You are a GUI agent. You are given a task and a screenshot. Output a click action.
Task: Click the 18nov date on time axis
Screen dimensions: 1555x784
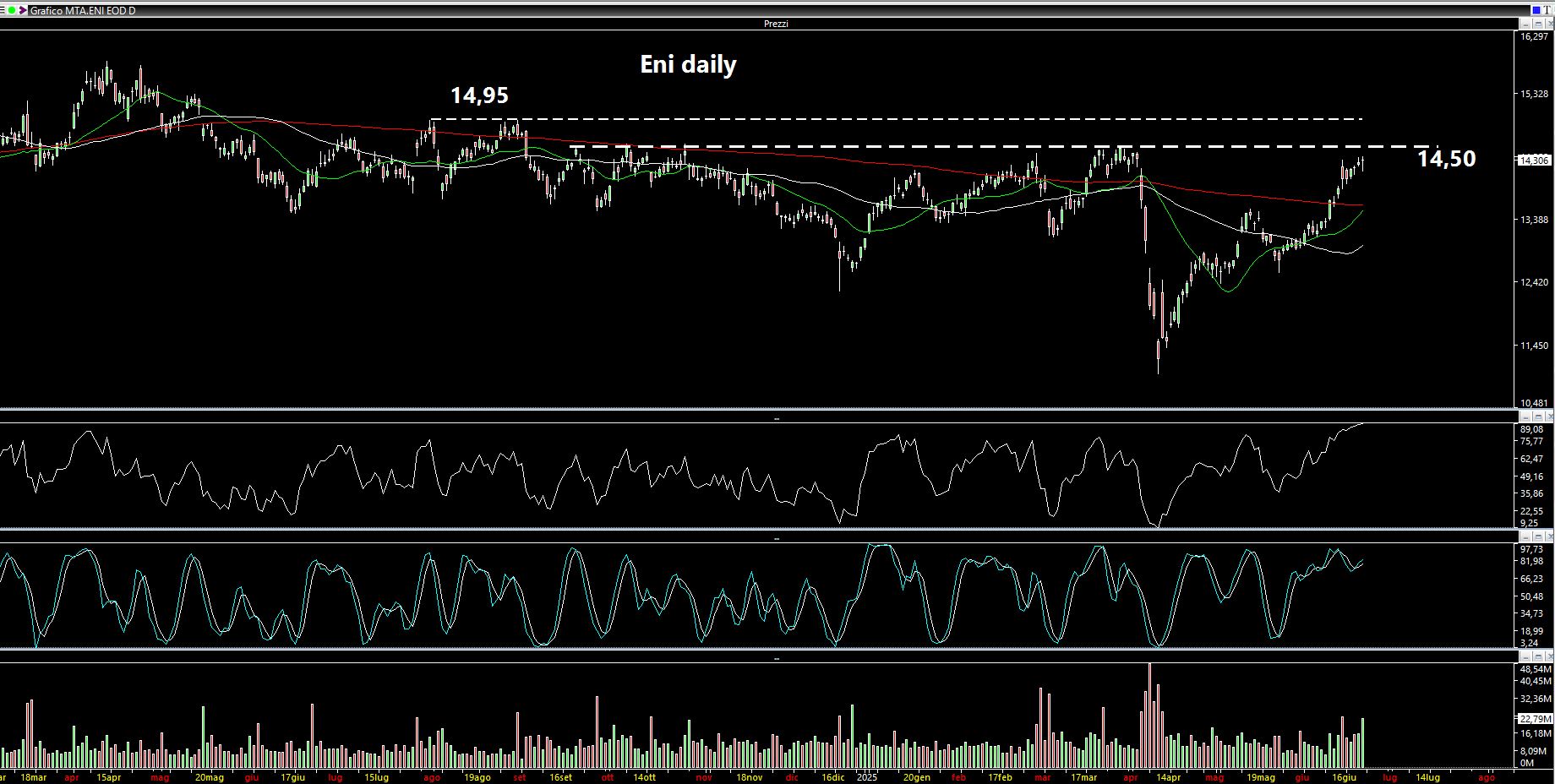coord(749,777)
